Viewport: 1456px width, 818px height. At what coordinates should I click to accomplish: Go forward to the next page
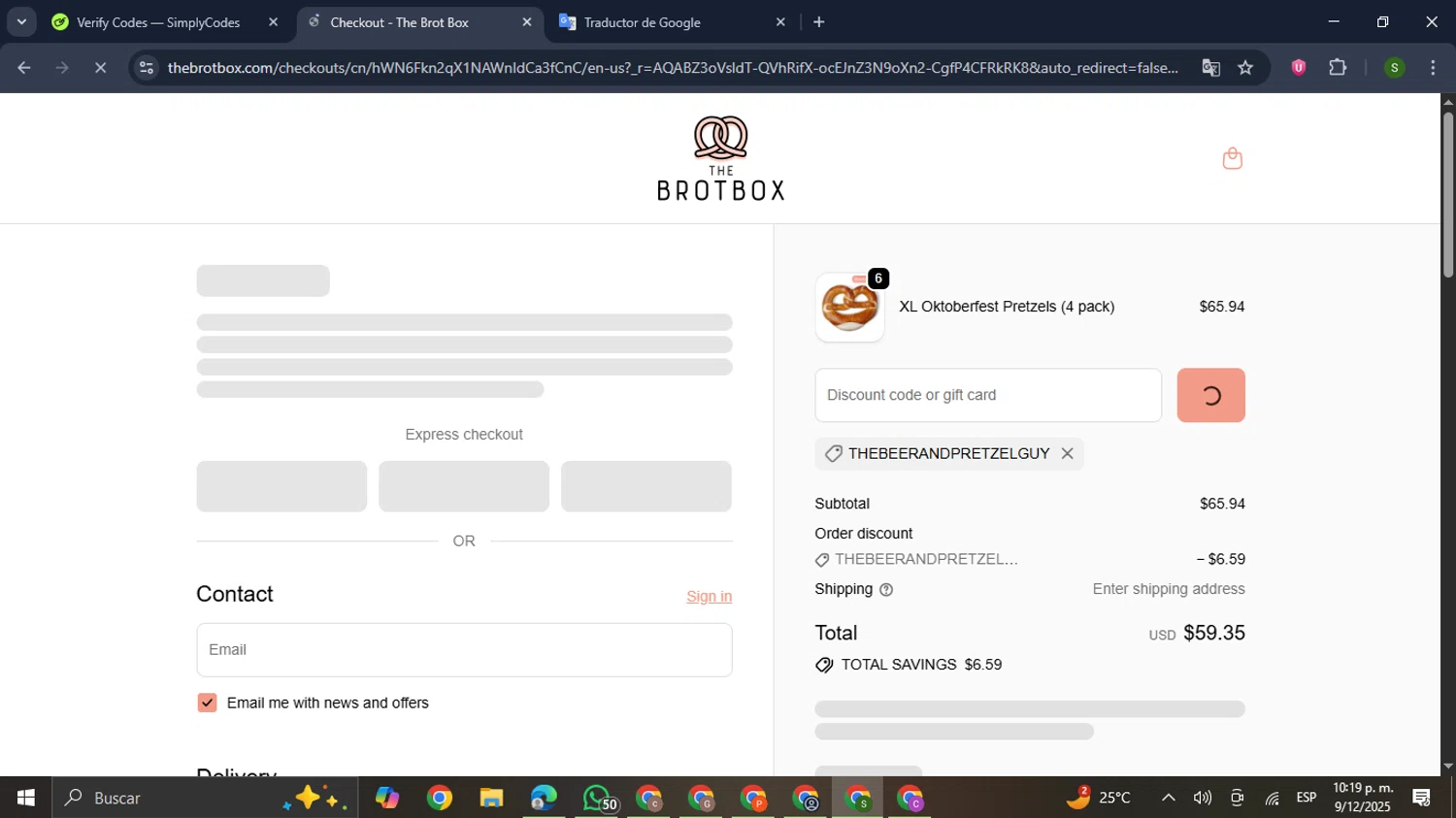pos(62,68)
